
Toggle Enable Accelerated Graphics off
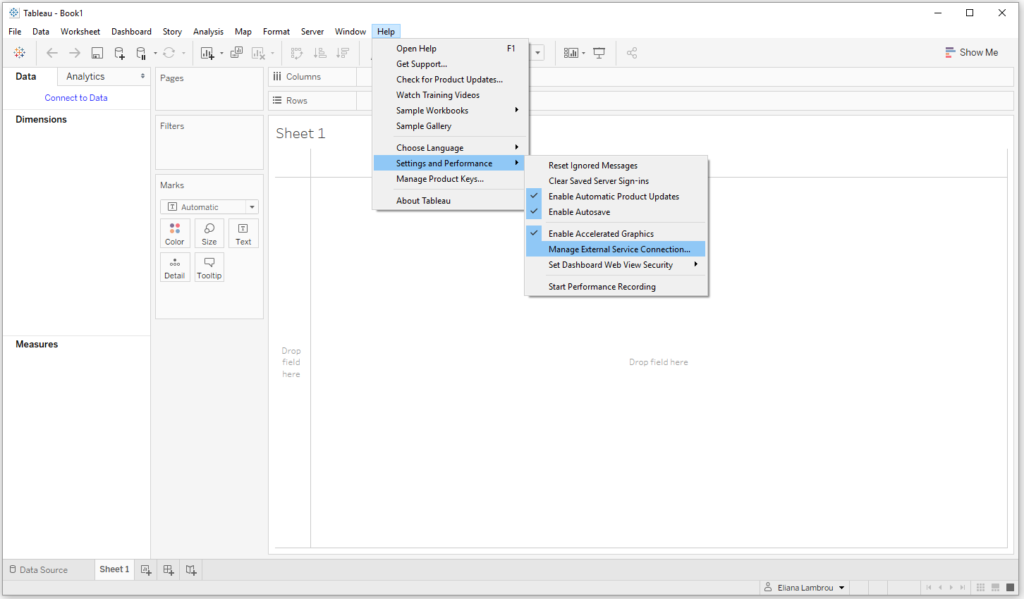(601, 233)
